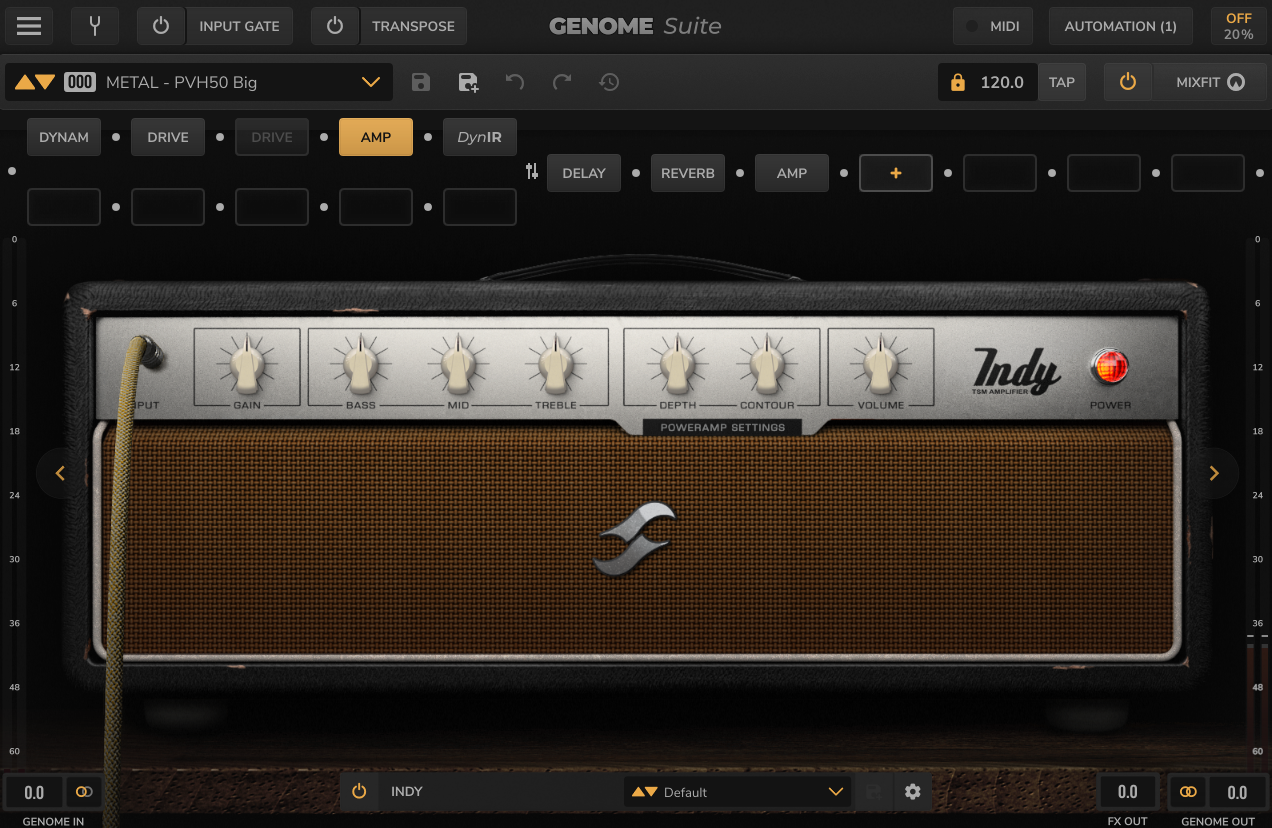Adjust the TREBLE knob
The height and width of the screenshot is (828, 1272).
pos(555,365)
